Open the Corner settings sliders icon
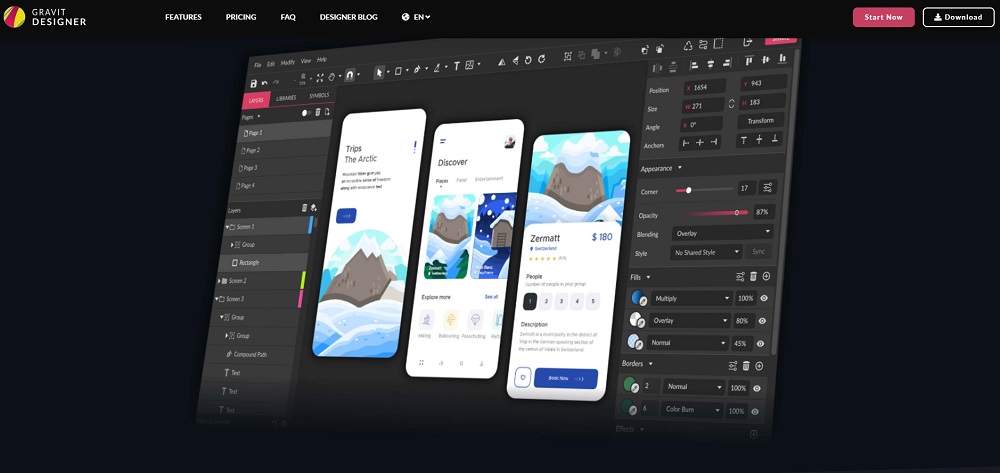This screenshot has height=473, width=1000. tap(768, 188)
